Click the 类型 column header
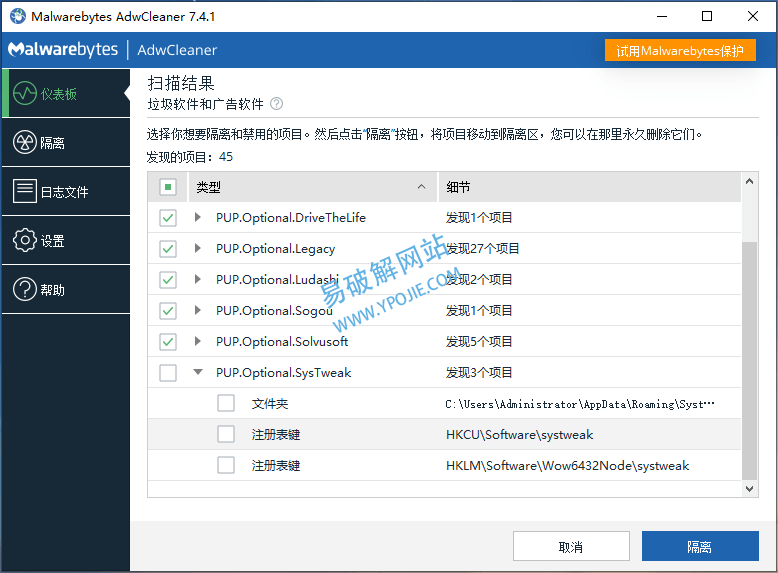Image resolution: width=778 pixels, height=573 pixels. (313, 187)
